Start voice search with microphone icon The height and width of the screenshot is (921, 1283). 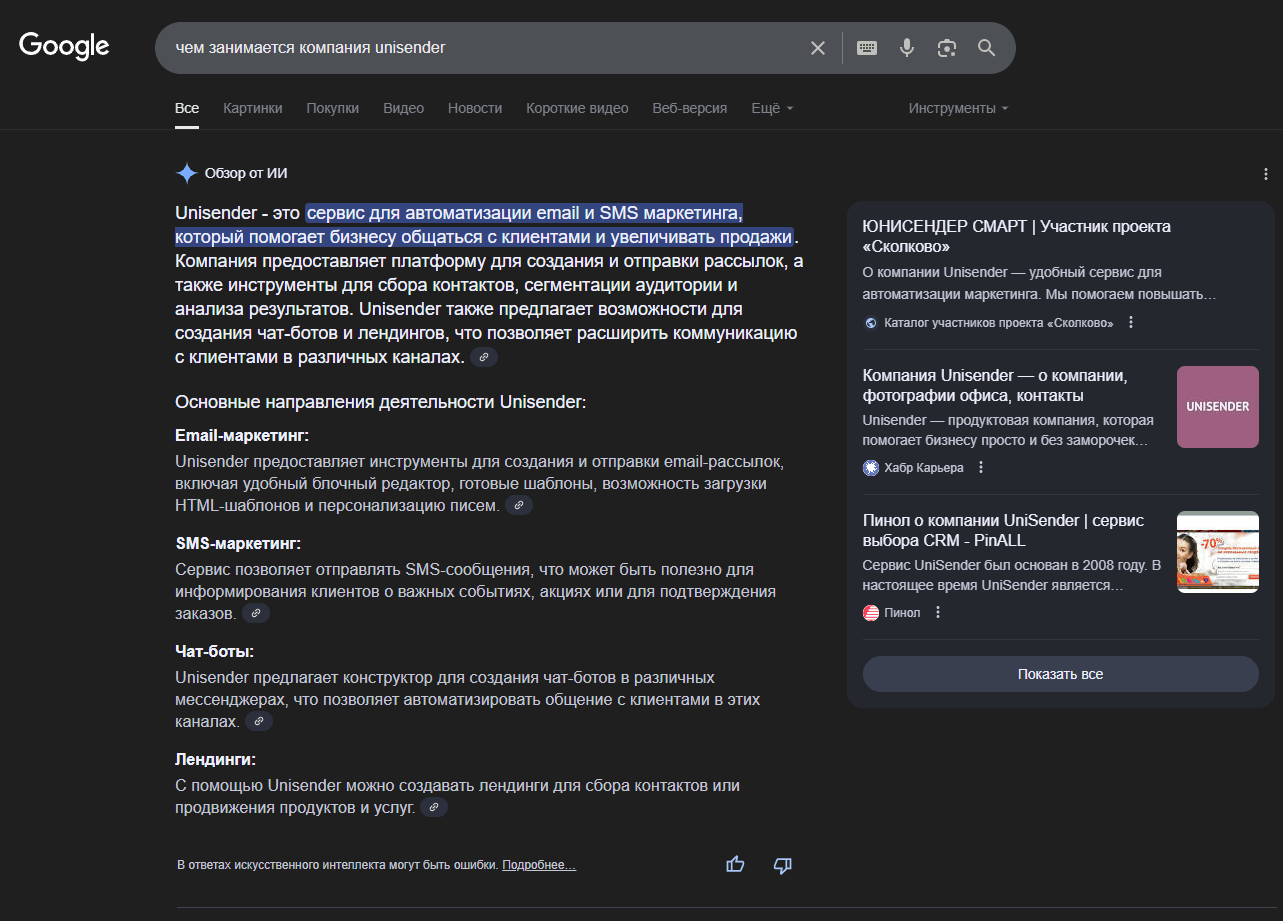coord(907,48)
